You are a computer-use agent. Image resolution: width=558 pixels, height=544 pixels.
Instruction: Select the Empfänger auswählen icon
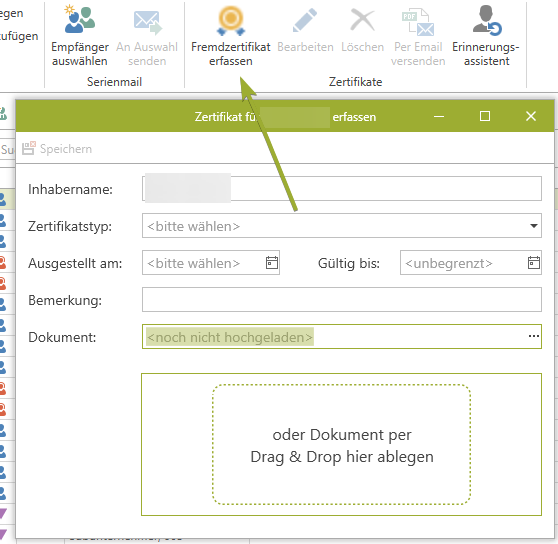pyautogui.click(x=80, y=20)
